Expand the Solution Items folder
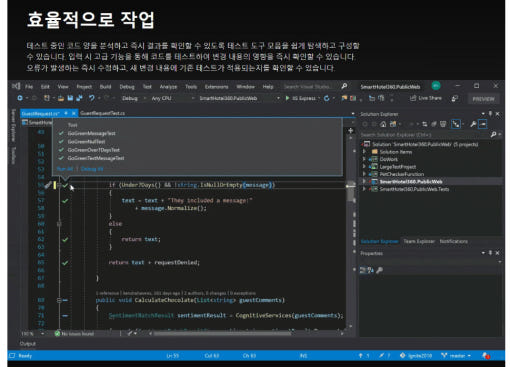The height and width of the screenshot is (367, 510). 364,152
